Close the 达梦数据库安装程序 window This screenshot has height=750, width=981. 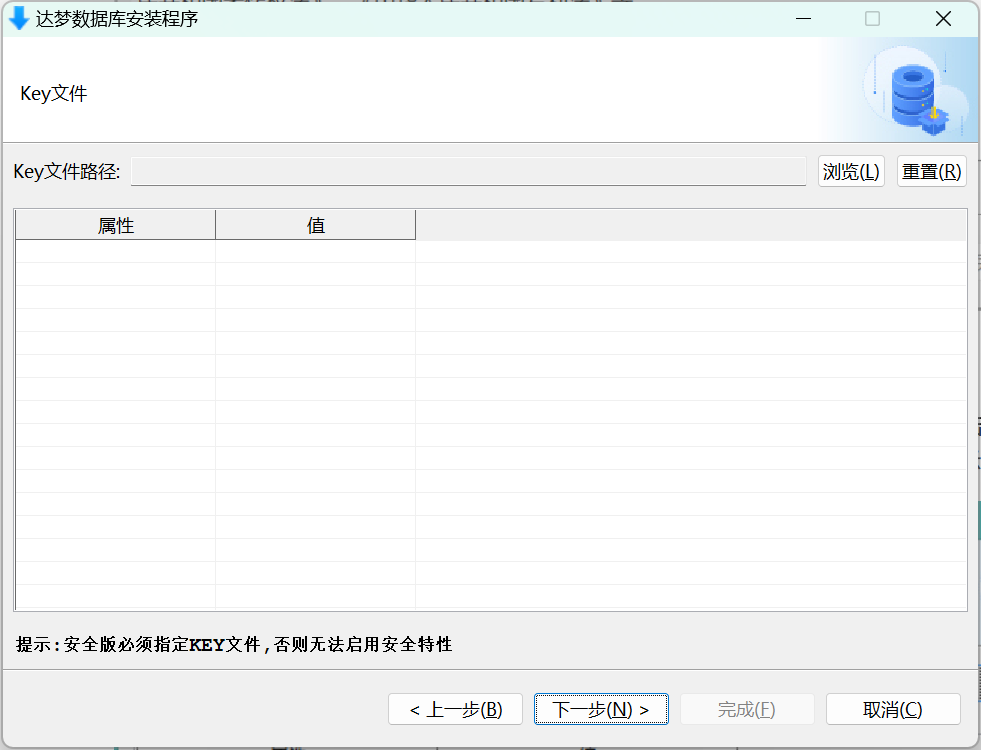pos(943,19)
